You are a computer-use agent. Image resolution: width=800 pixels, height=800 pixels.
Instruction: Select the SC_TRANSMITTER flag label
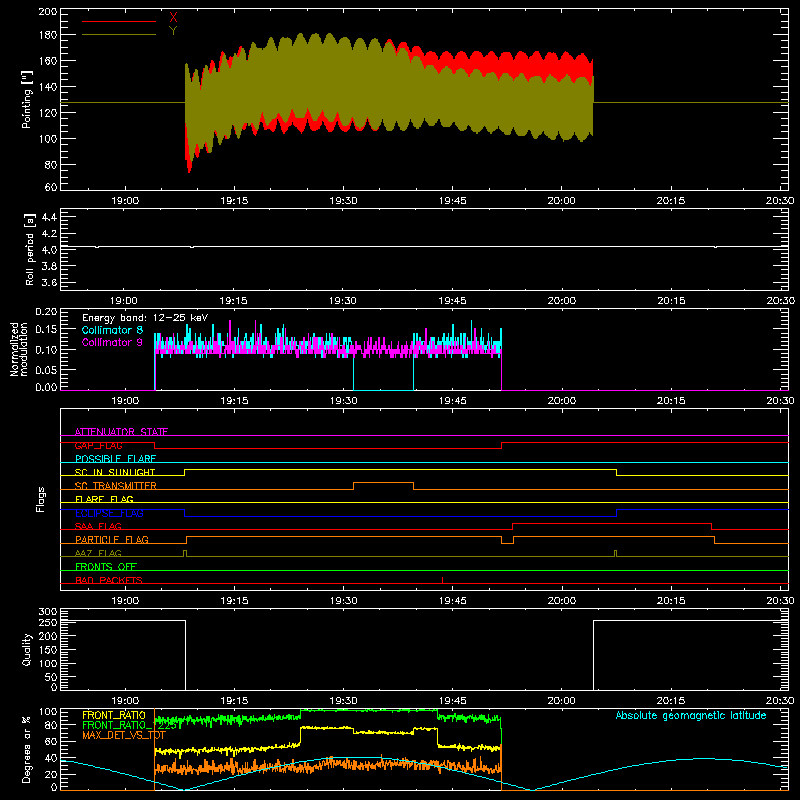pos(116,486)
